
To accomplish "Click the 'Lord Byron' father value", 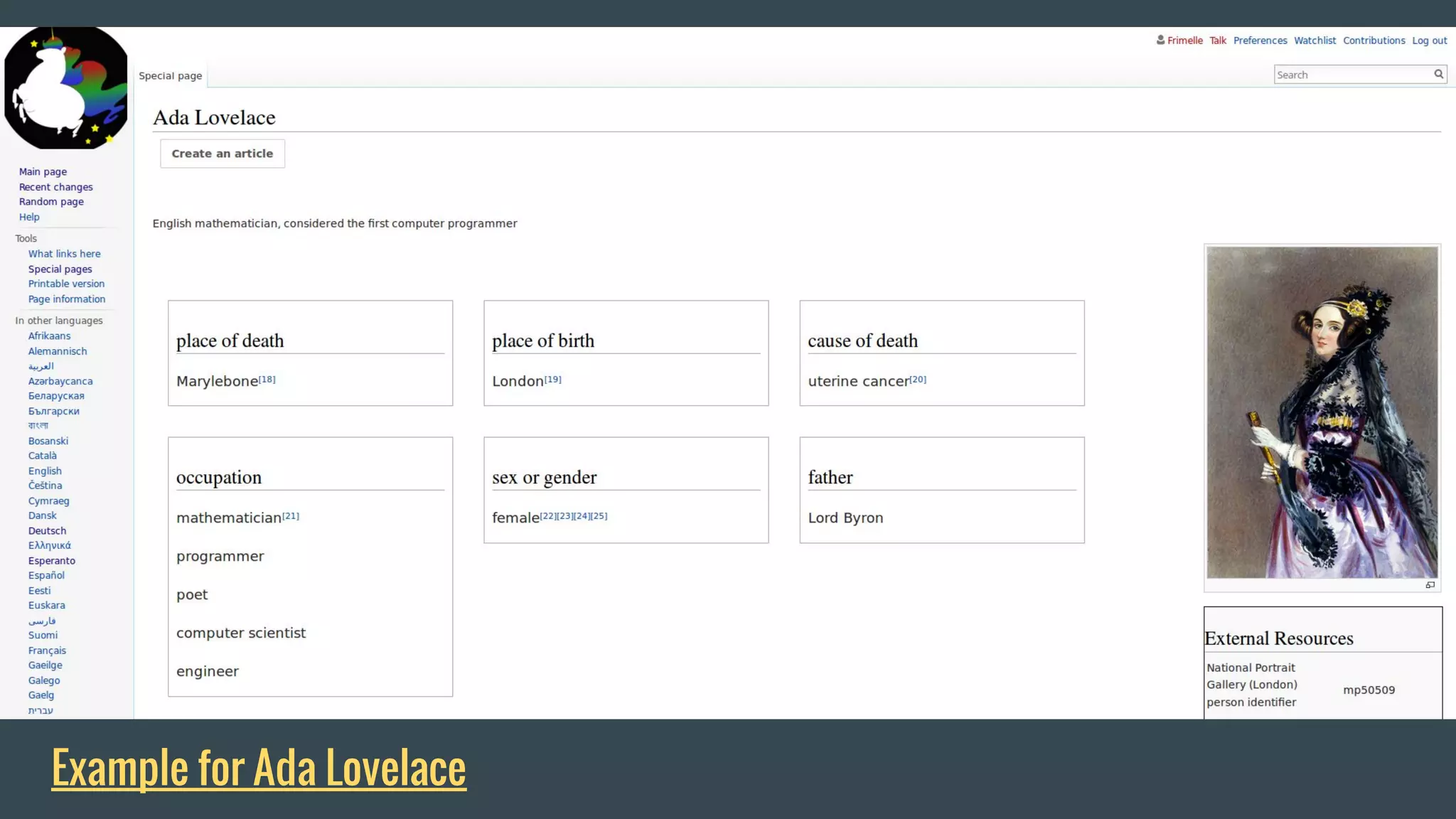I will coord(845,518).
